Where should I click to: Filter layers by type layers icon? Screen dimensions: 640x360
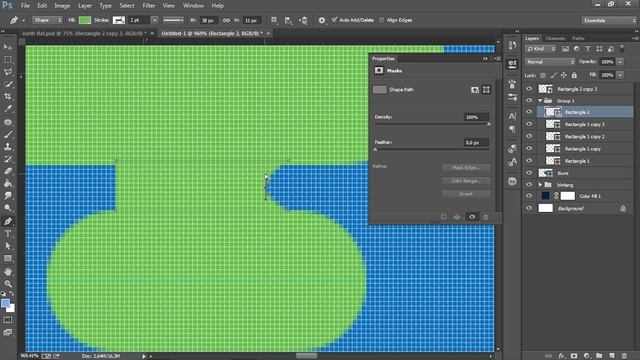pos(588,49)
